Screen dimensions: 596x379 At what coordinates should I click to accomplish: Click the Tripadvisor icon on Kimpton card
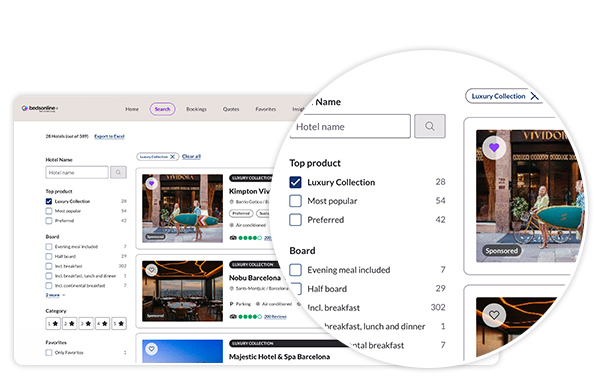point(233,238)
